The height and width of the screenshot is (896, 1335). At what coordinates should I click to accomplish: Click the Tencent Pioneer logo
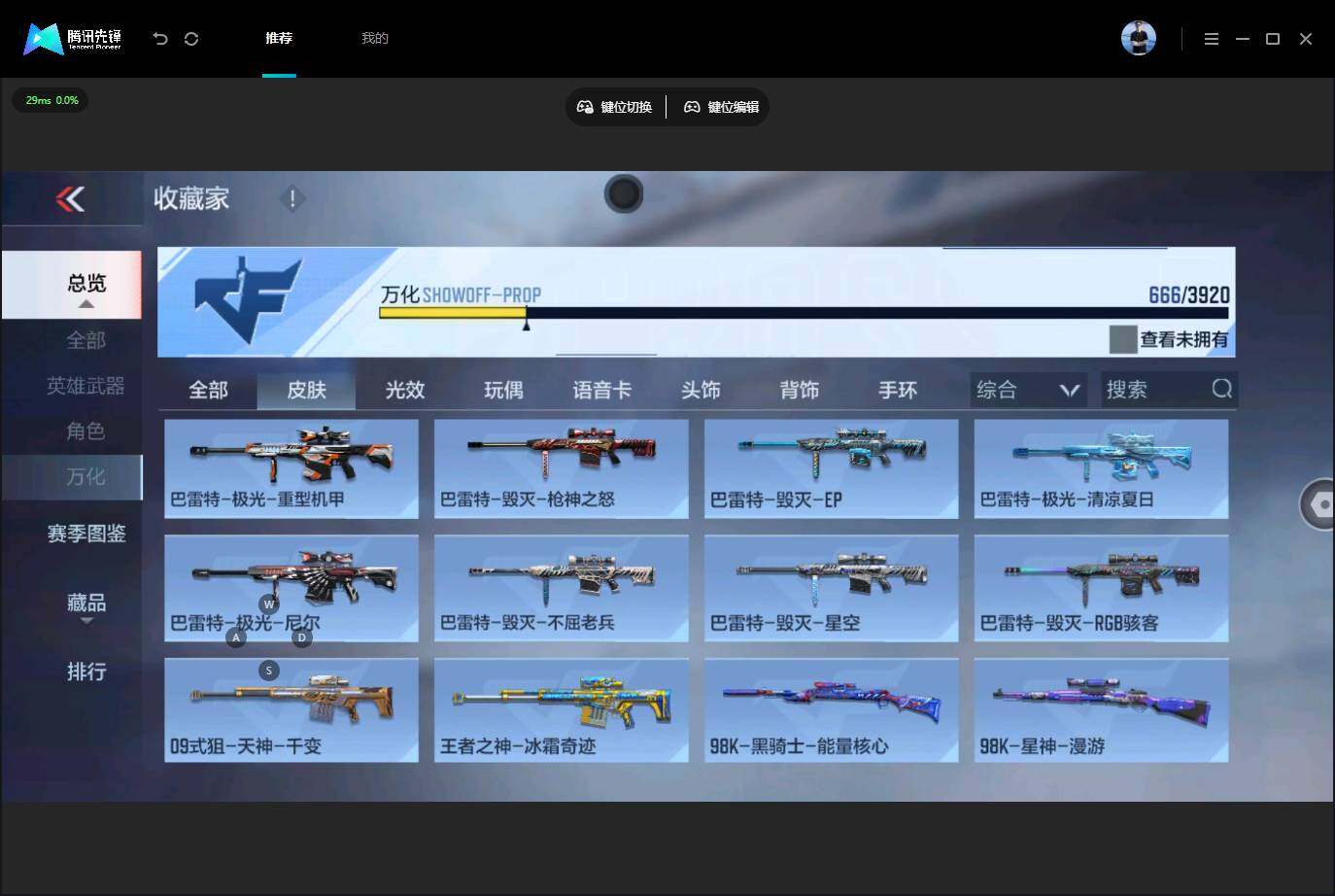click(x=73, y=38)
